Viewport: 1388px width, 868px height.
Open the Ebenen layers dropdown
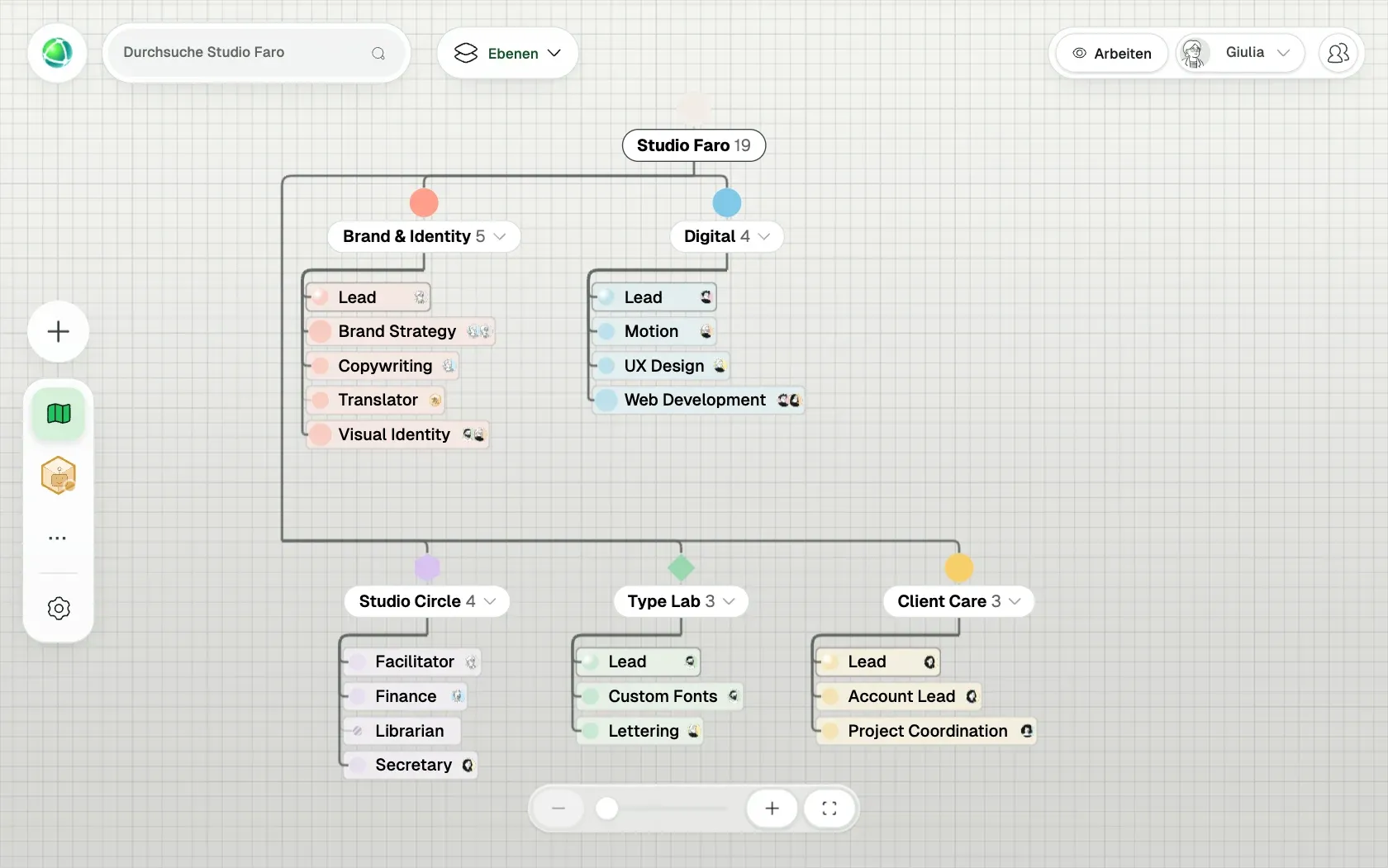pyautogui.click(x=507, y=53)
